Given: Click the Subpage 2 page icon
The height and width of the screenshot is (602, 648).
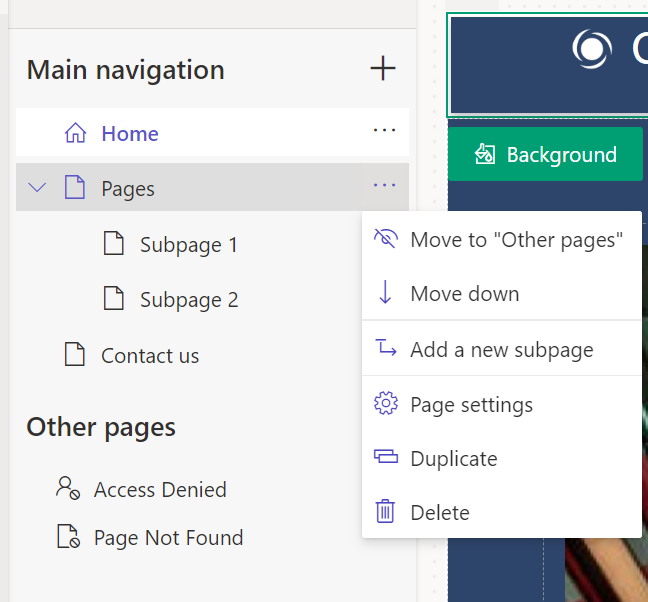Looking at the screenshot, I should [113, 298].
